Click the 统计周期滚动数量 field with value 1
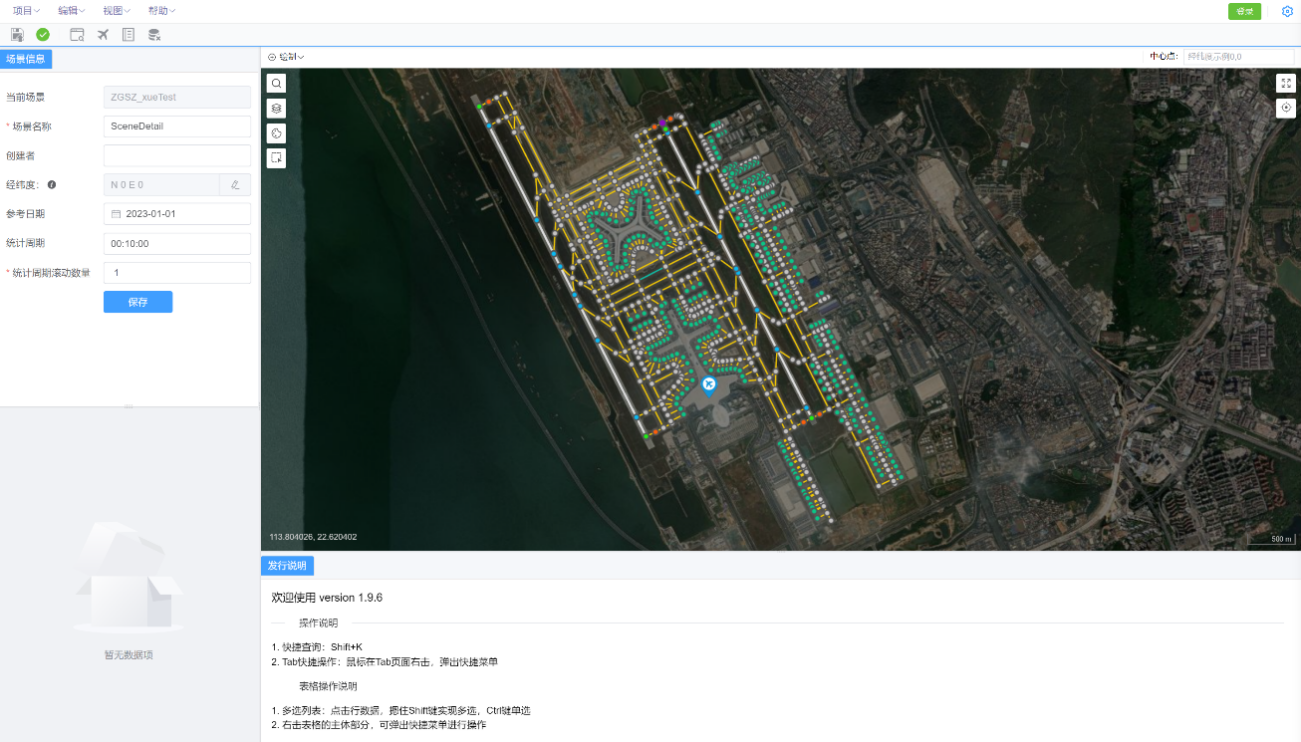This screenshot has height=742, width=1301. pos(177,272)
